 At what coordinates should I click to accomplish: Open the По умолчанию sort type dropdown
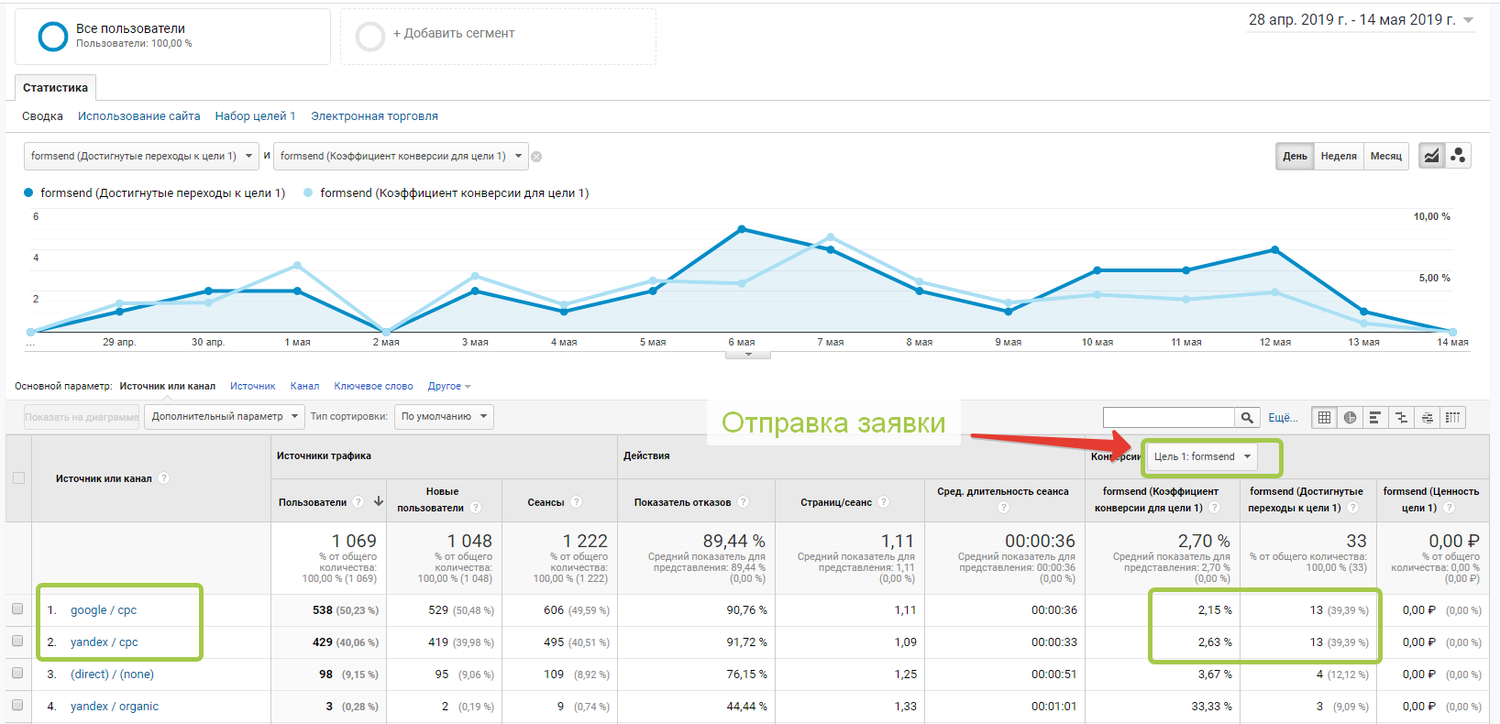443,416
